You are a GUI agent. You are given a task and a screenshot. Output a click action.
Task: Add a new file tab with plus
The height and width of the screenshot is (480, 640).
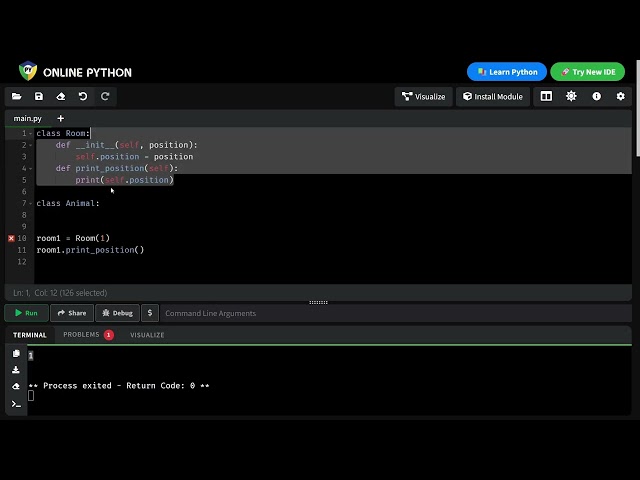point(60,118)
